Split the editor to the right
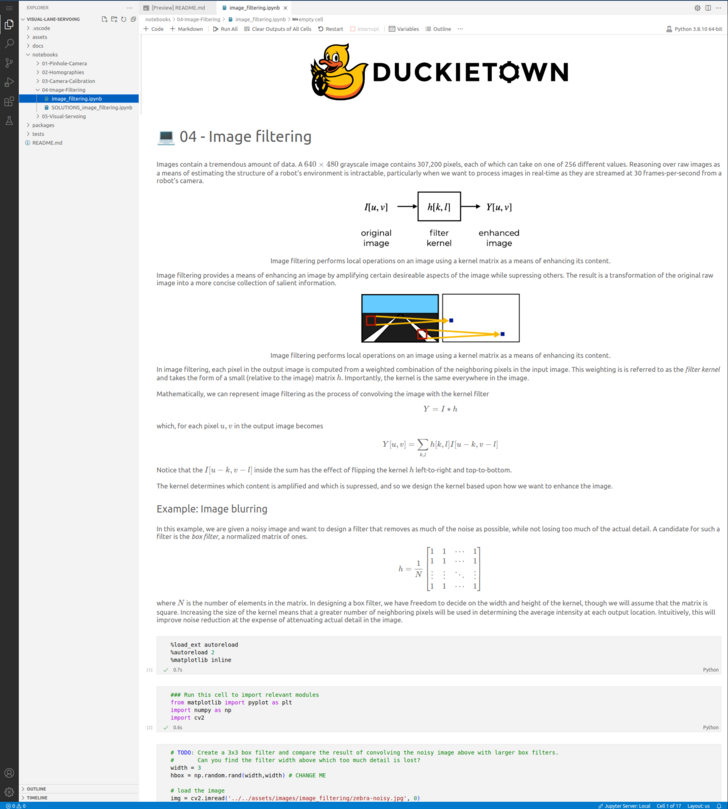 click(708, 8)
